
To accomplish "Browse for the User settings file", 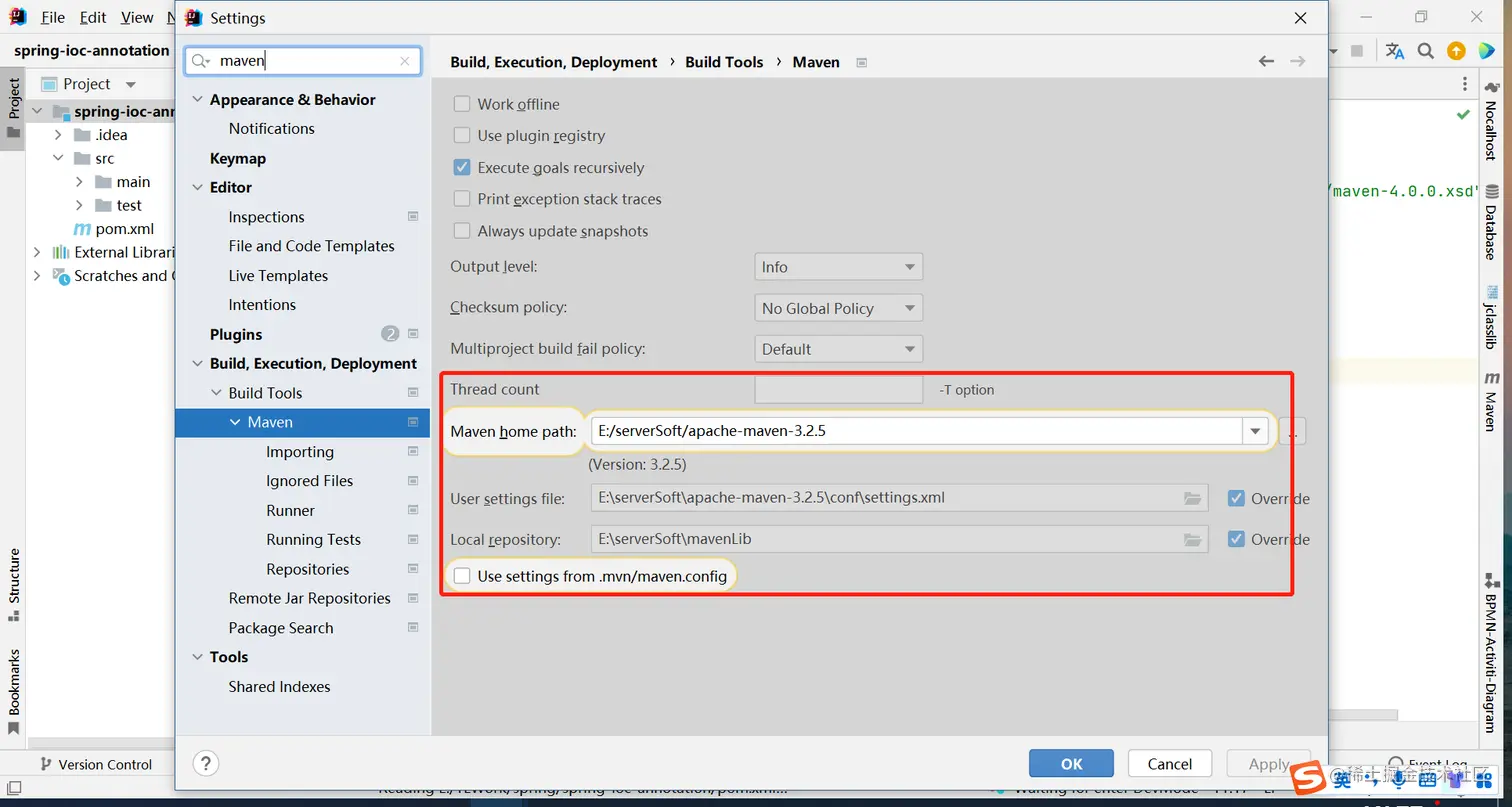I will 1192,498.
